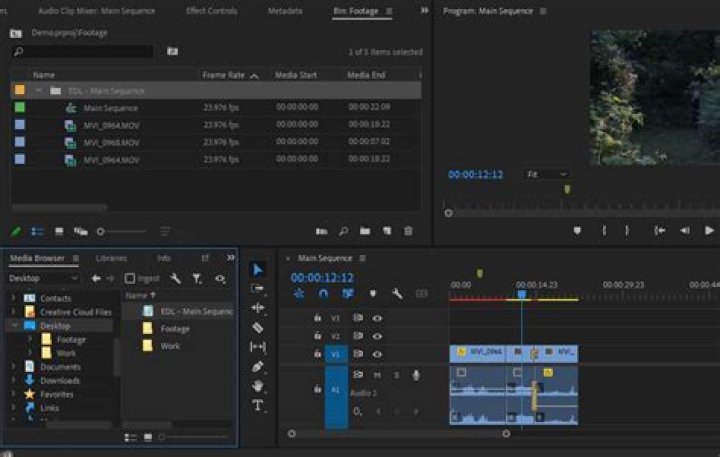The height and width of the screenshot is (457, 720).
Task: Hide output of the selected V1 track
Action: tap(377, 354)
